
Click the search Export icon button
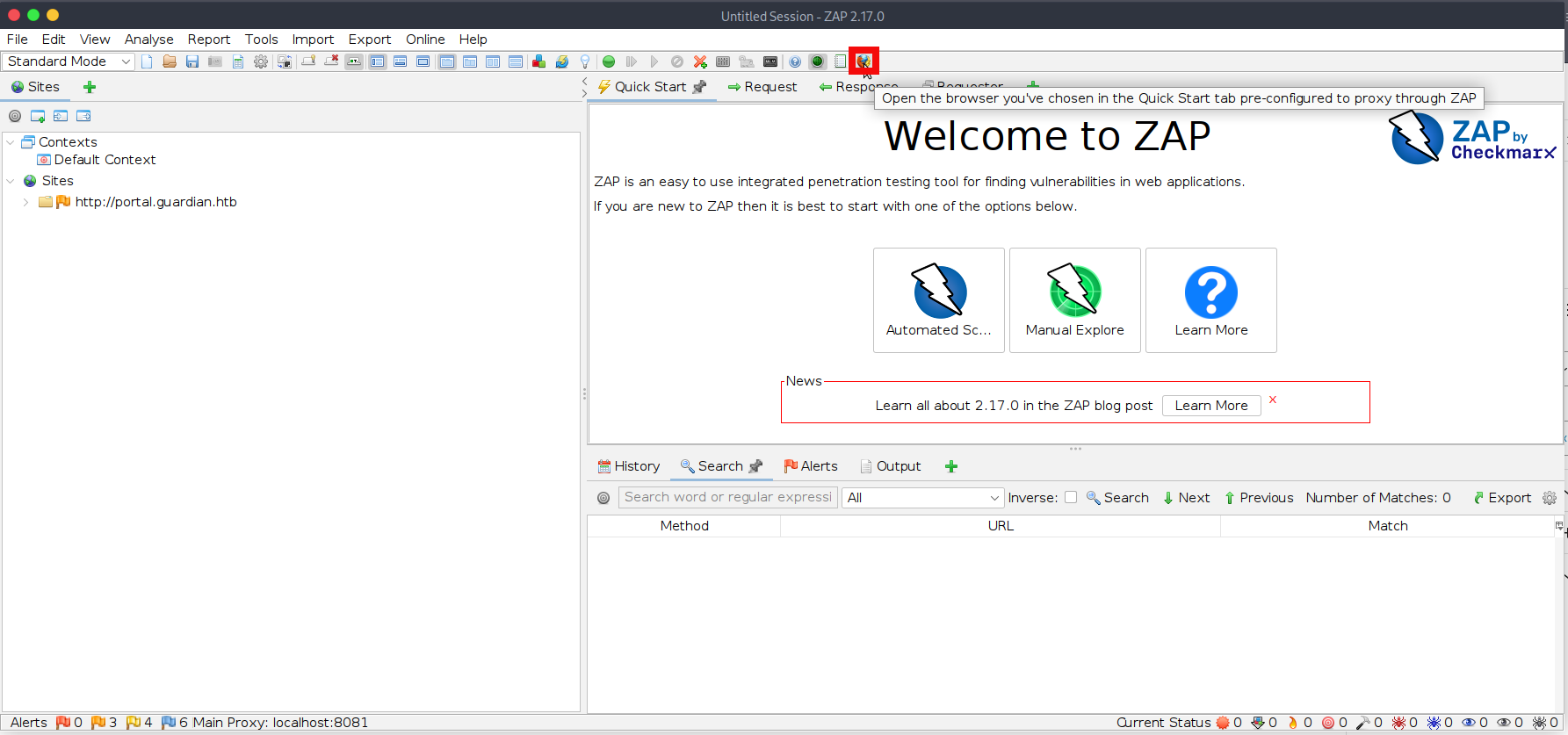point(1502,498)
